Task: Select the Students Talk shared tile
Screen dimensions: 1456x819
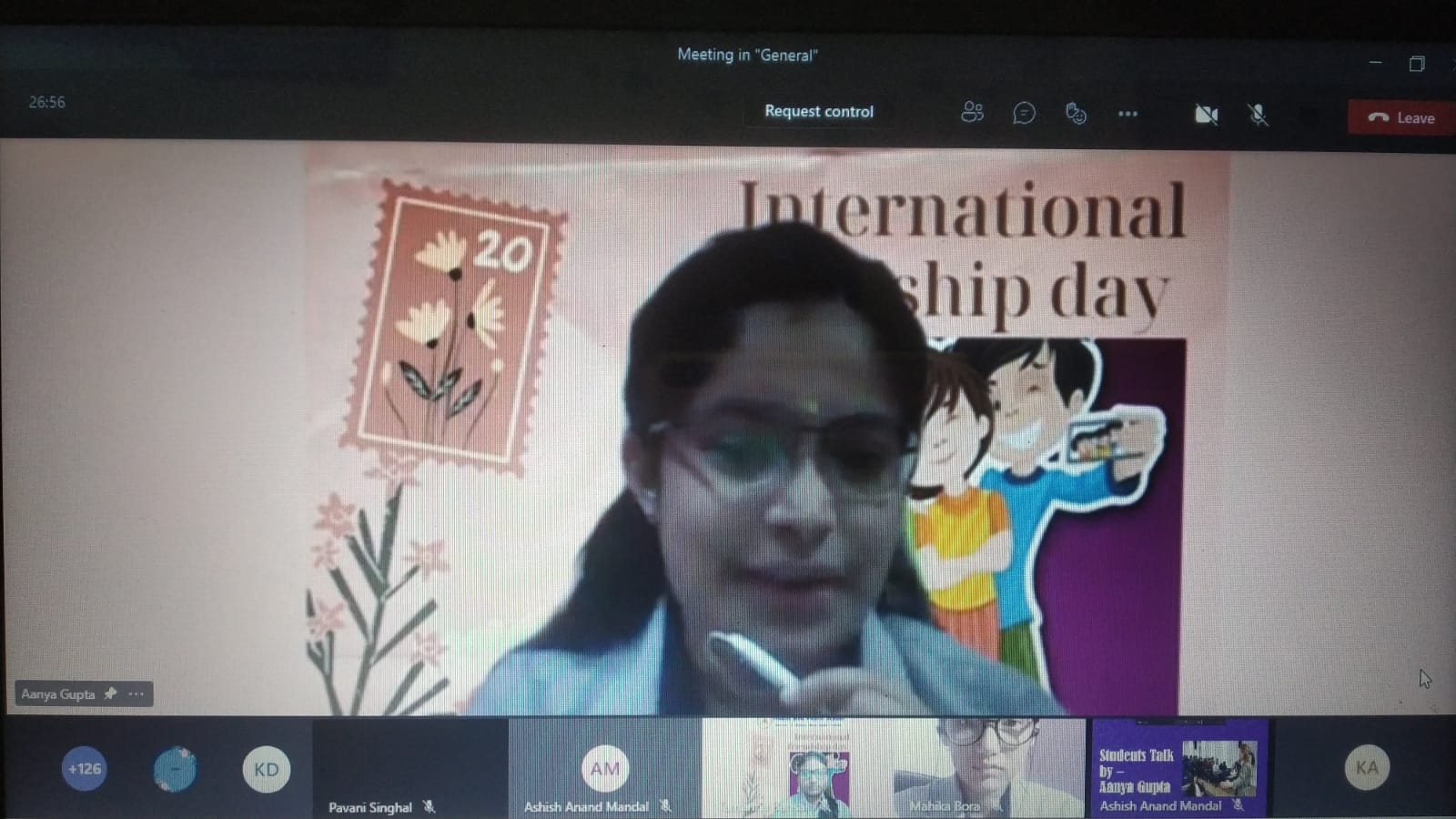Action: pos(1178,767)
